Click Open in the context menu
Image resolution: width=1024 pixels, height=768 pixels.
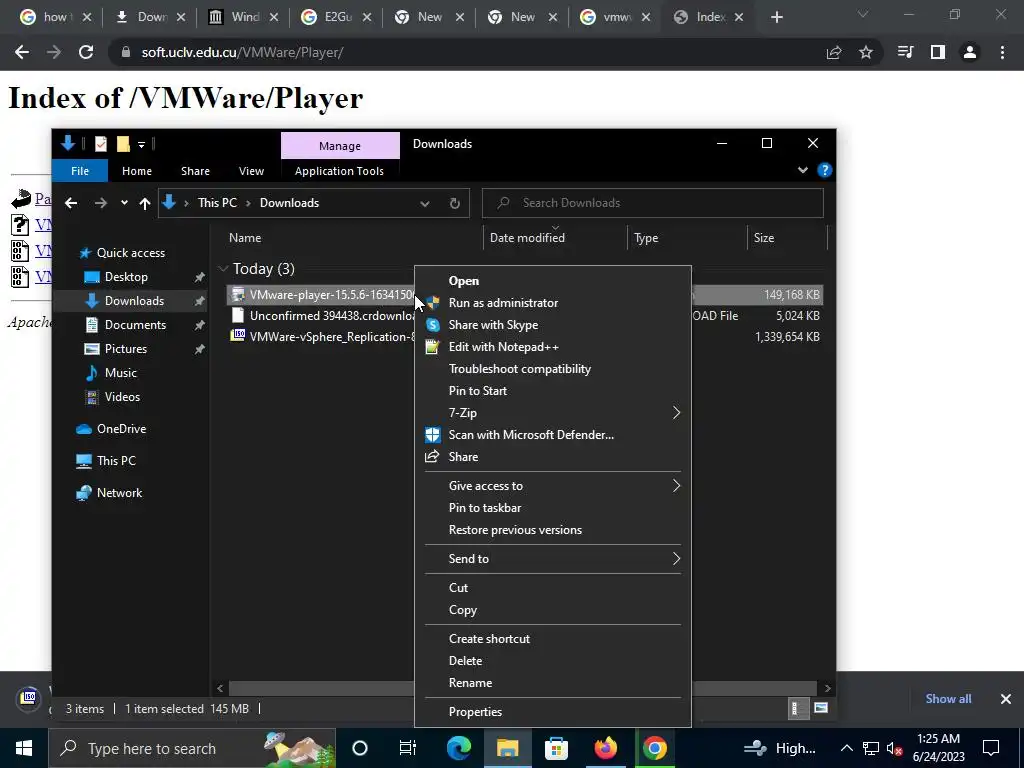[x=464, y=281]
